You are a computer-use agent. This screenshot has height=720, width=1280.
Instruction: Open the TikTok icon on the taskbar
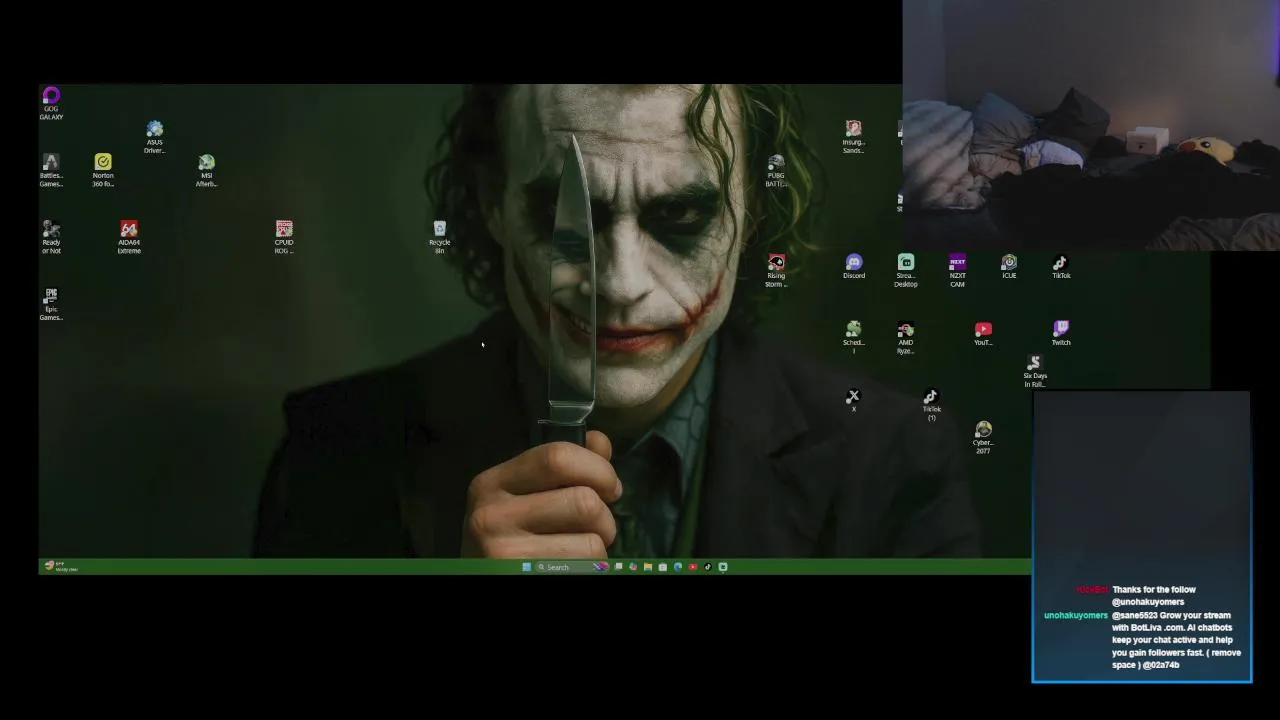[707, 567]
